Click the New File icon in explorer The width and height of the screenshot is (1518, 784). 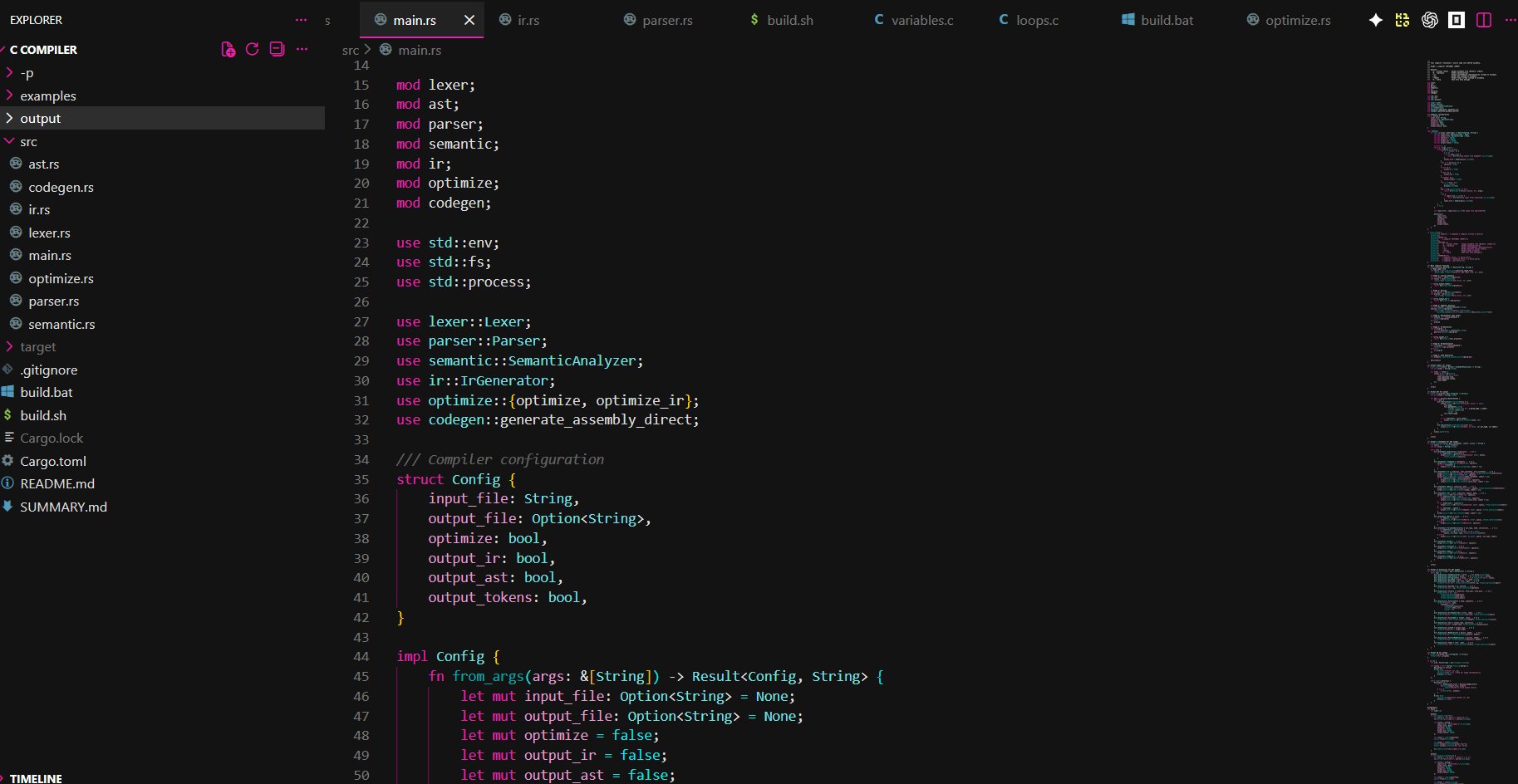point(228,50)
